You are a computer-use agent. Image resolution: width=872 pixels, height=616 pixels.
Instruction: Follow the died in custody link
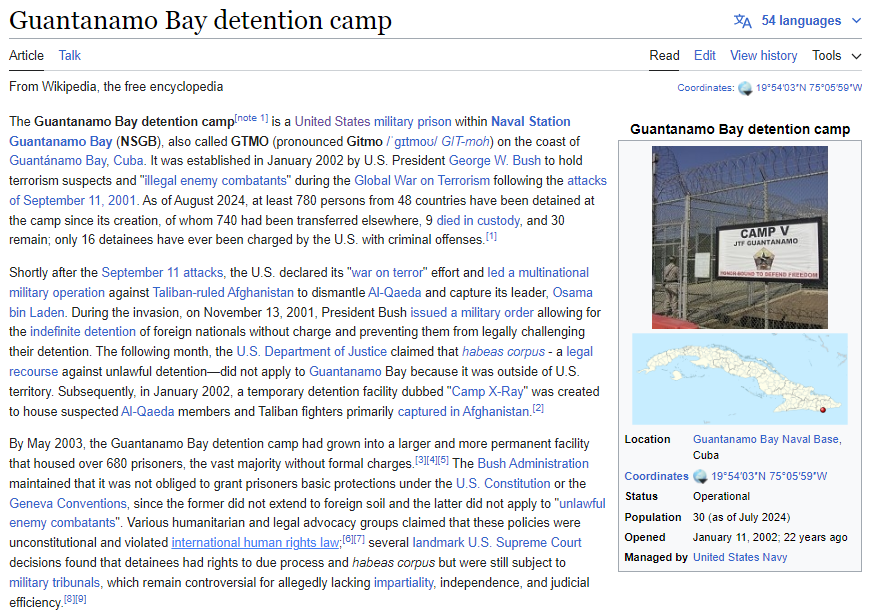point(478,221)
